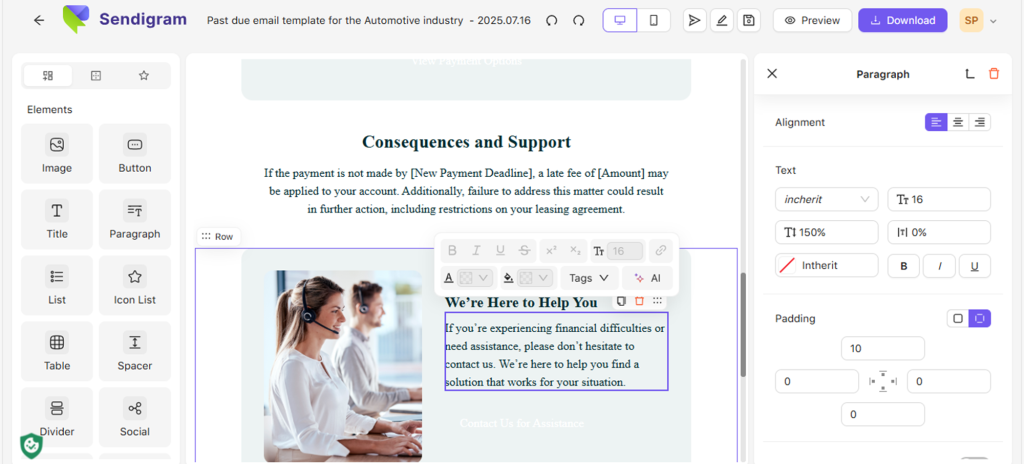
Task: Send test email with paper plane icon
Action: pos(694,20)
